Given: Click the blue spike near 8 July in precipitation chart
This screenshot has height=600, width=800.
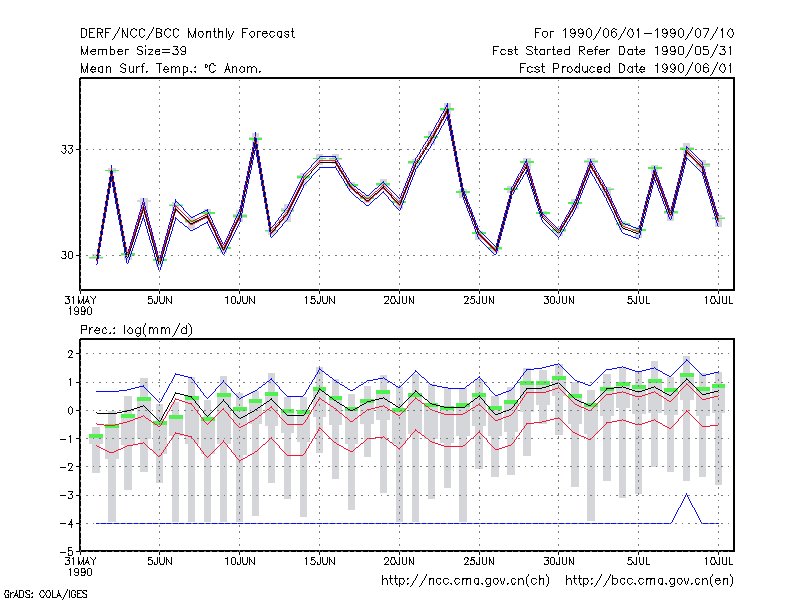Looking at the screenshot, I should (687, 495).
